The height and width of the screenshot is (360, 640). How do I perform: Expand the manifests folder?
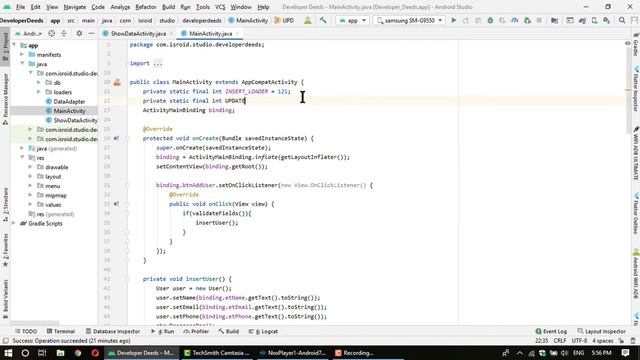tap(22, 55)
